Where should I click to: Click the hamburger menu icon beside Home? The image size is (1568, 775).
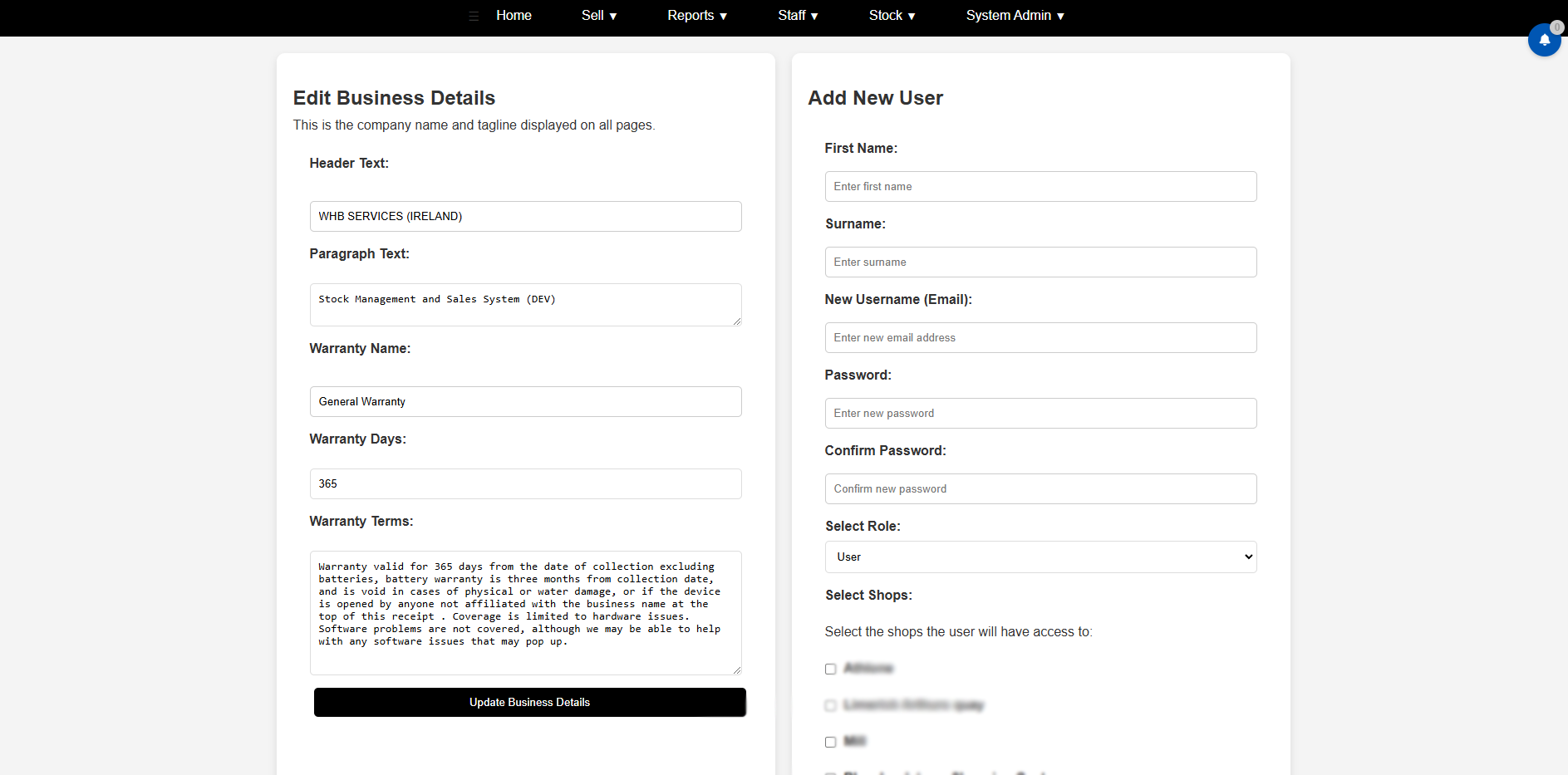(474, 16)
